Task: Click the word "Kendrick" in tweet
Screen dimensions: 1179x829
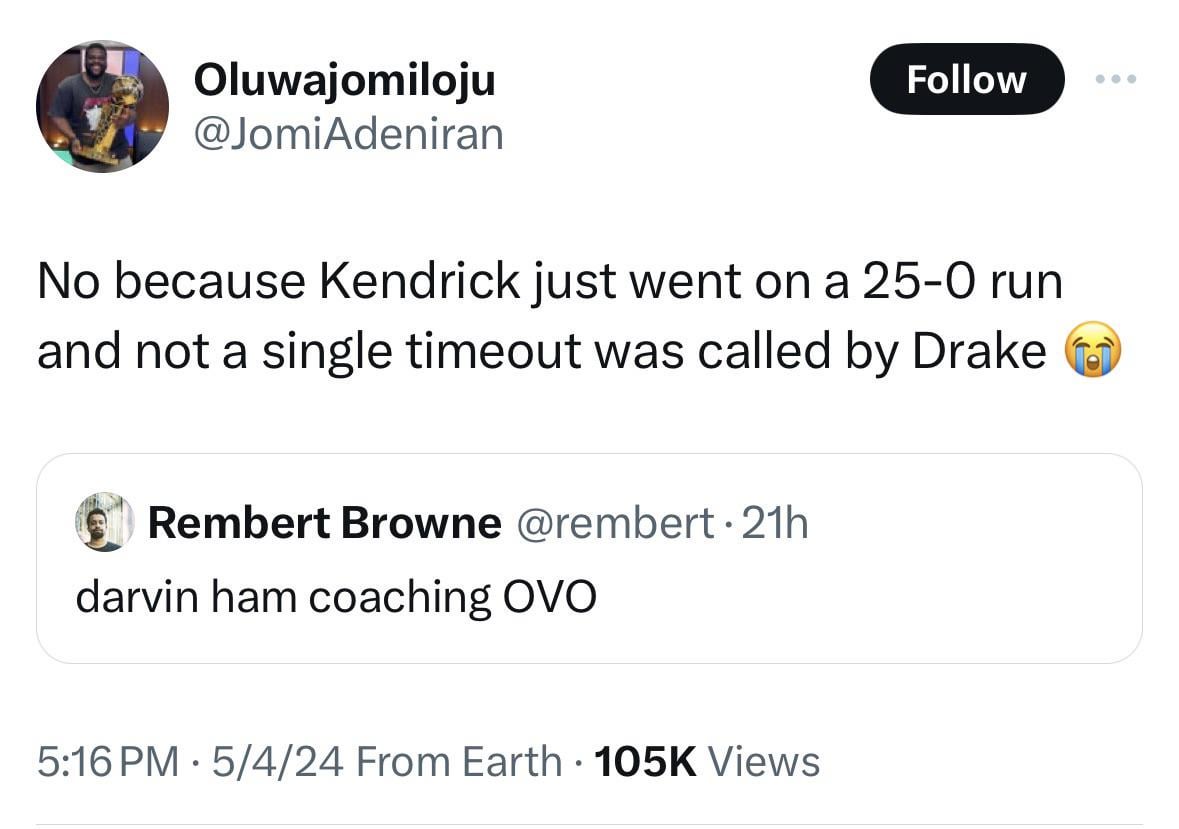Action: (x=419, y=282)
